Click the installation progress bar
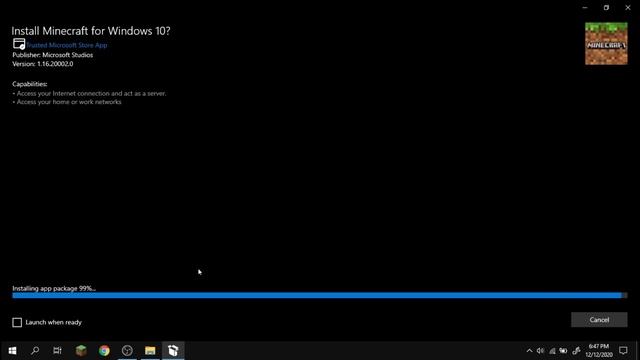Image resolution: width=640 pixels, height=360 pixels. pyautogui.click(x=320, y=295)
